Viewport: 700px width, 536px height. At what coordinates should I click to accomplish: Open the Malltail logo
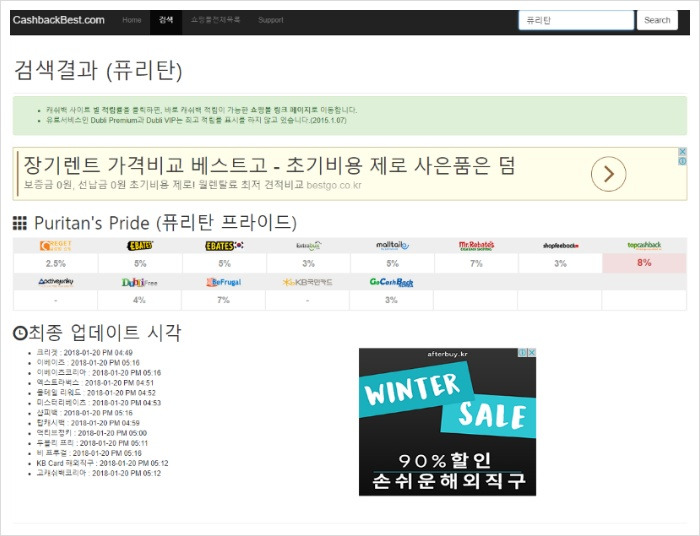click(x=392, y=245)
